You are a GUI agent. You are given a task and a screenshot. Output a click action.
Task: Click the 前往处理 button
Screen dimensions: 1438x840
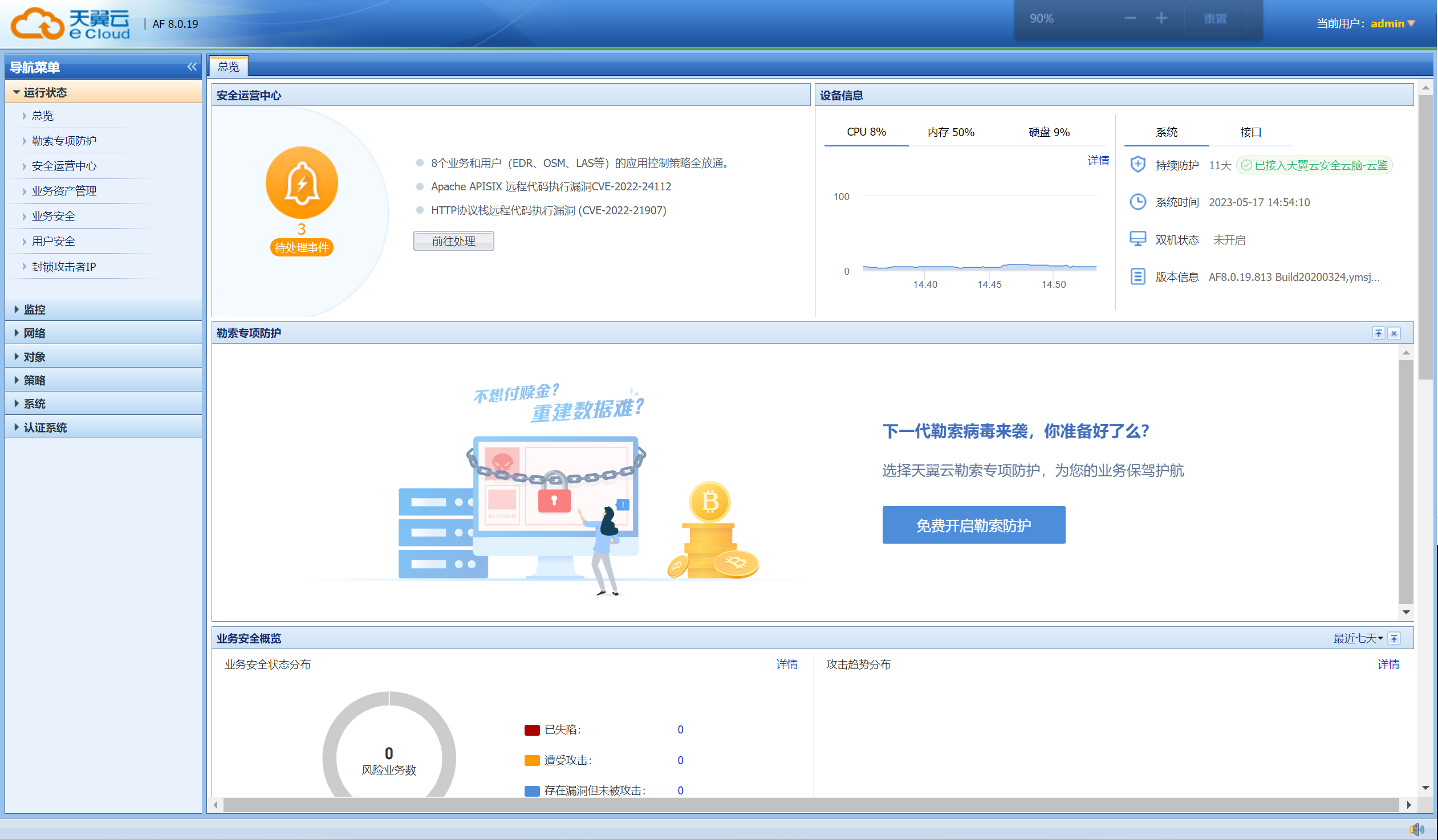click(x=453, y=240)
